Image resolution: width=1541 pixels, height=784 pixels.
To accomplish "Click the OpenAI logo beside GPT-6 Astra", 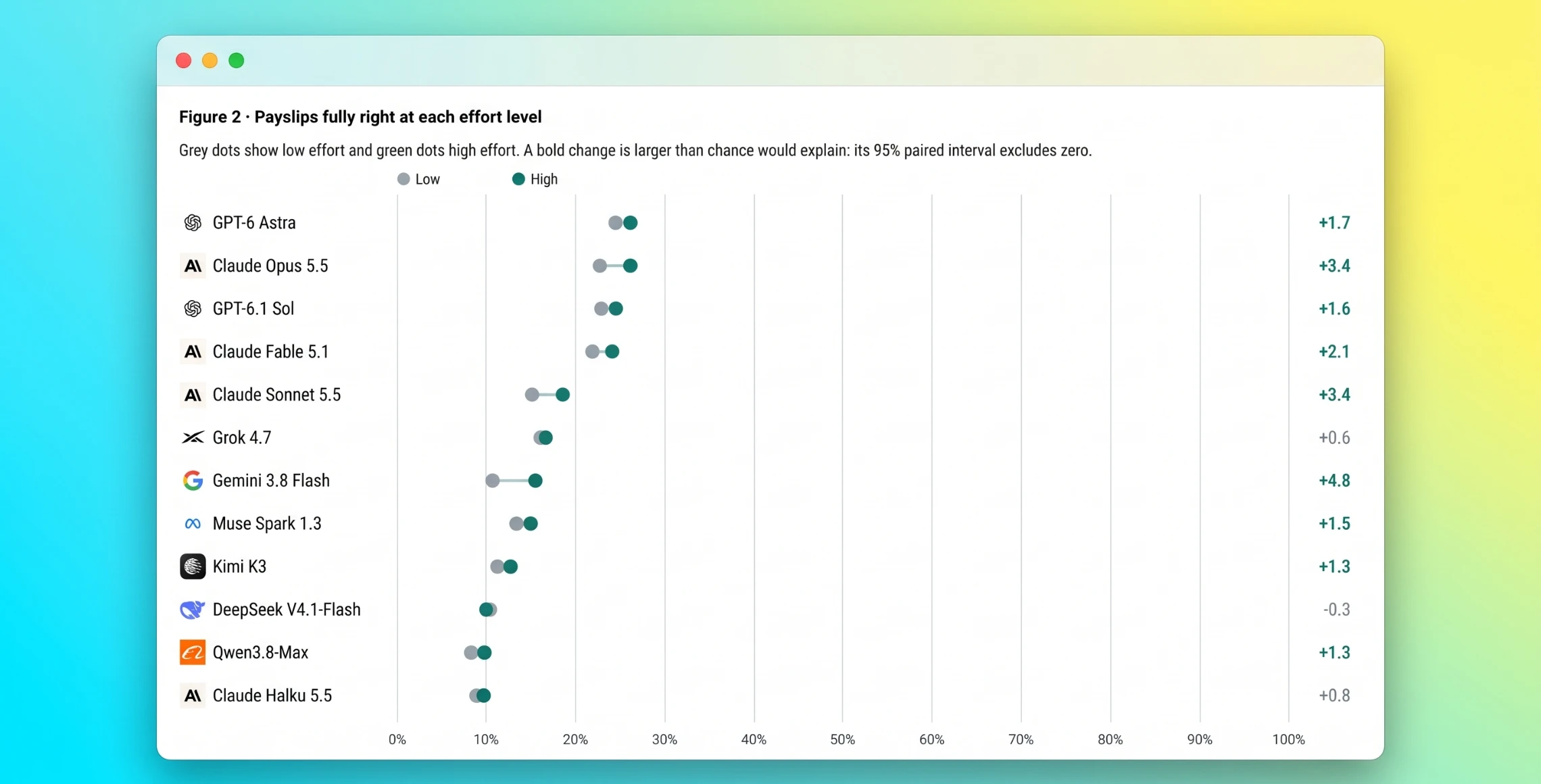I will 193,222.
